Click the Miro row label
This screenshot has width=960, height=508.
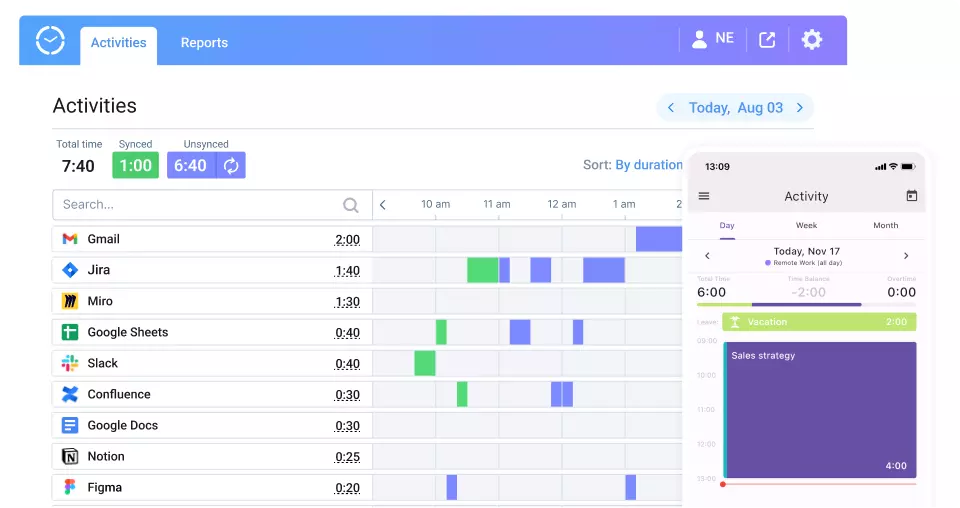100,301
